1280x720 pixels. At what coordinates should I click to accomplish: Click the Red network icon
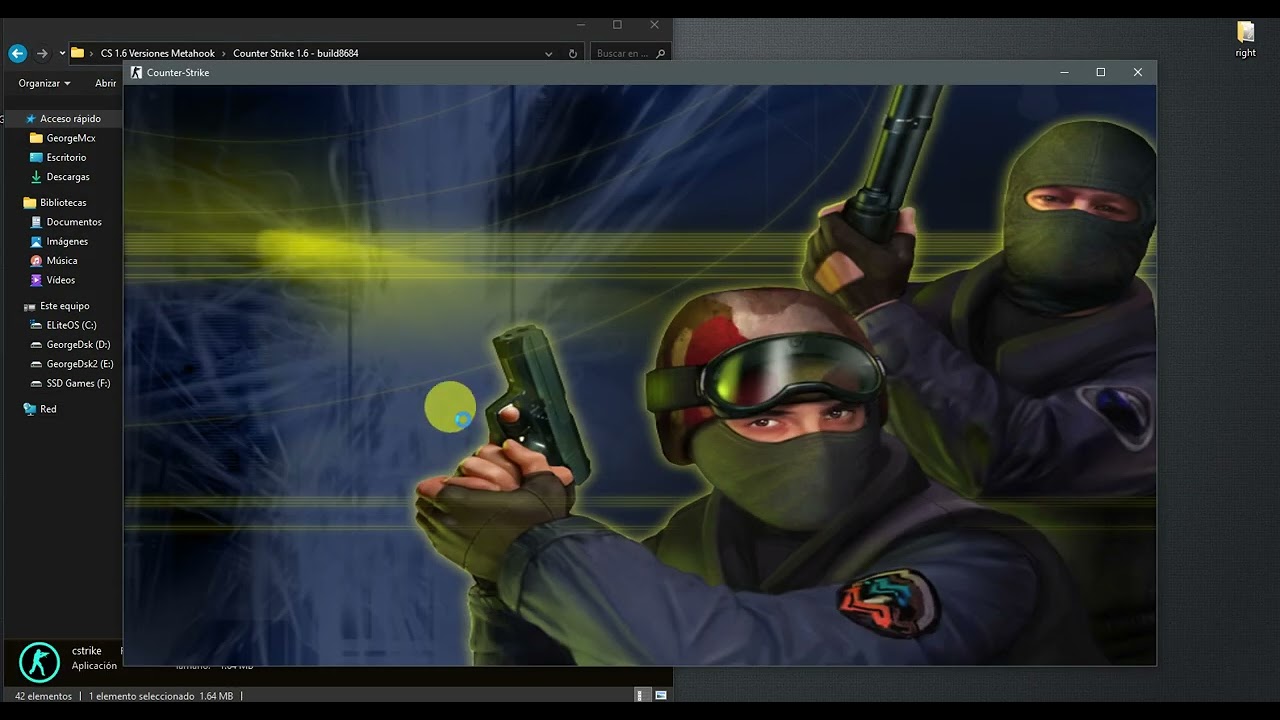click(29, 409)
